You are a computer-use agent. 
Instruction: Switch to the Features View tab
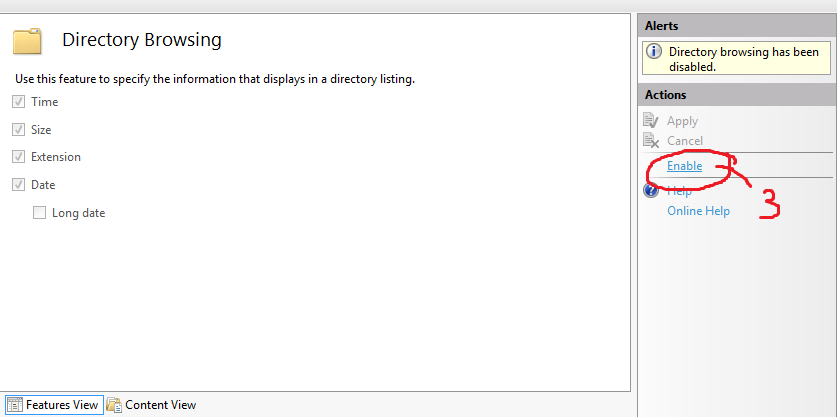pos(54,405)
